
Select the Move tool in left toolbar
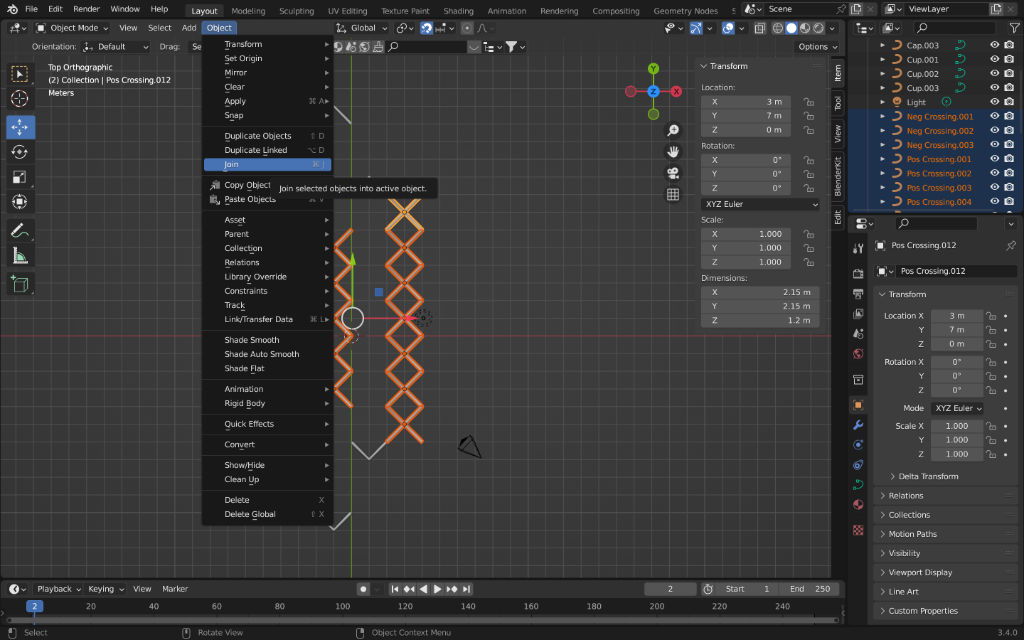click(20, 127)
